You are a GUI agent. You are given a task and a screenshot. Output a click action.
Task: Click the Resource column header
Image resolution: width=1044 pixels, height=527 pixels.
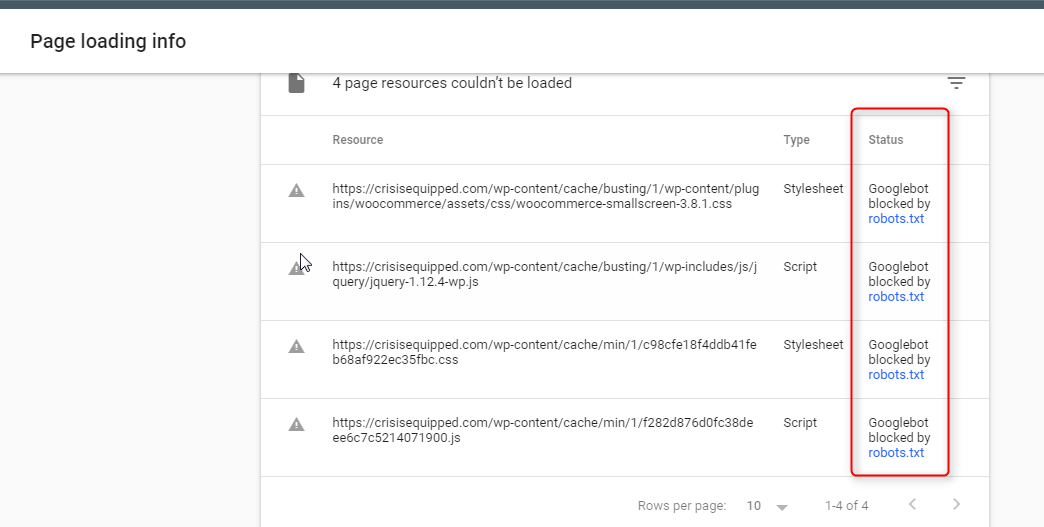[x=358, y=140]
